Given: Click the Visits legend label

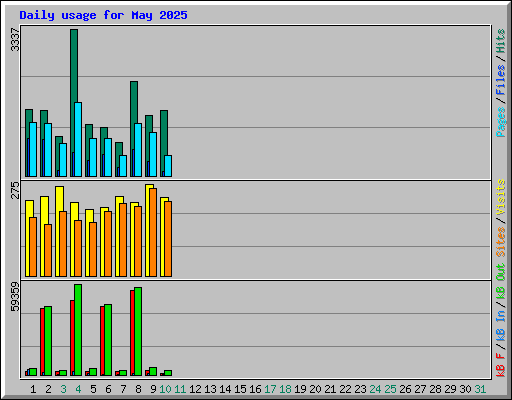Looking at the screenshot, I should [501, 197].
